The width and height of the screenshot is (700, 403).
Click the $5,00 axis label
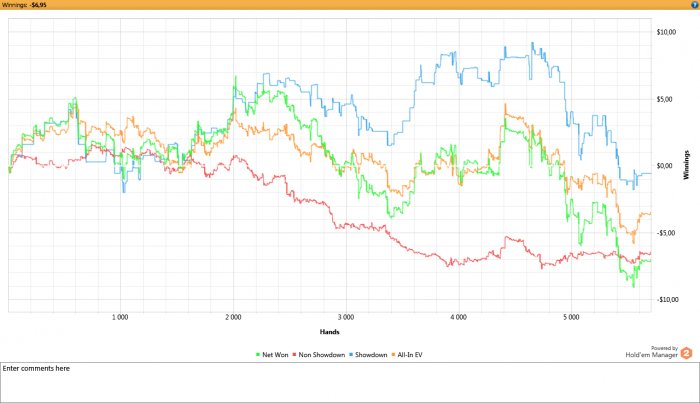pos(664,99)
